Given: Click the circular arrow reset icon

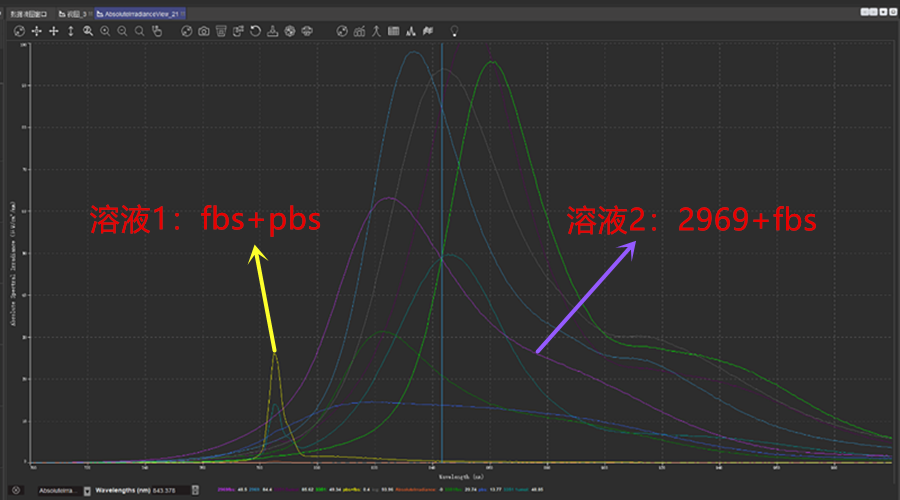Looking at the screenshot, I should click(x=255, y=32).
